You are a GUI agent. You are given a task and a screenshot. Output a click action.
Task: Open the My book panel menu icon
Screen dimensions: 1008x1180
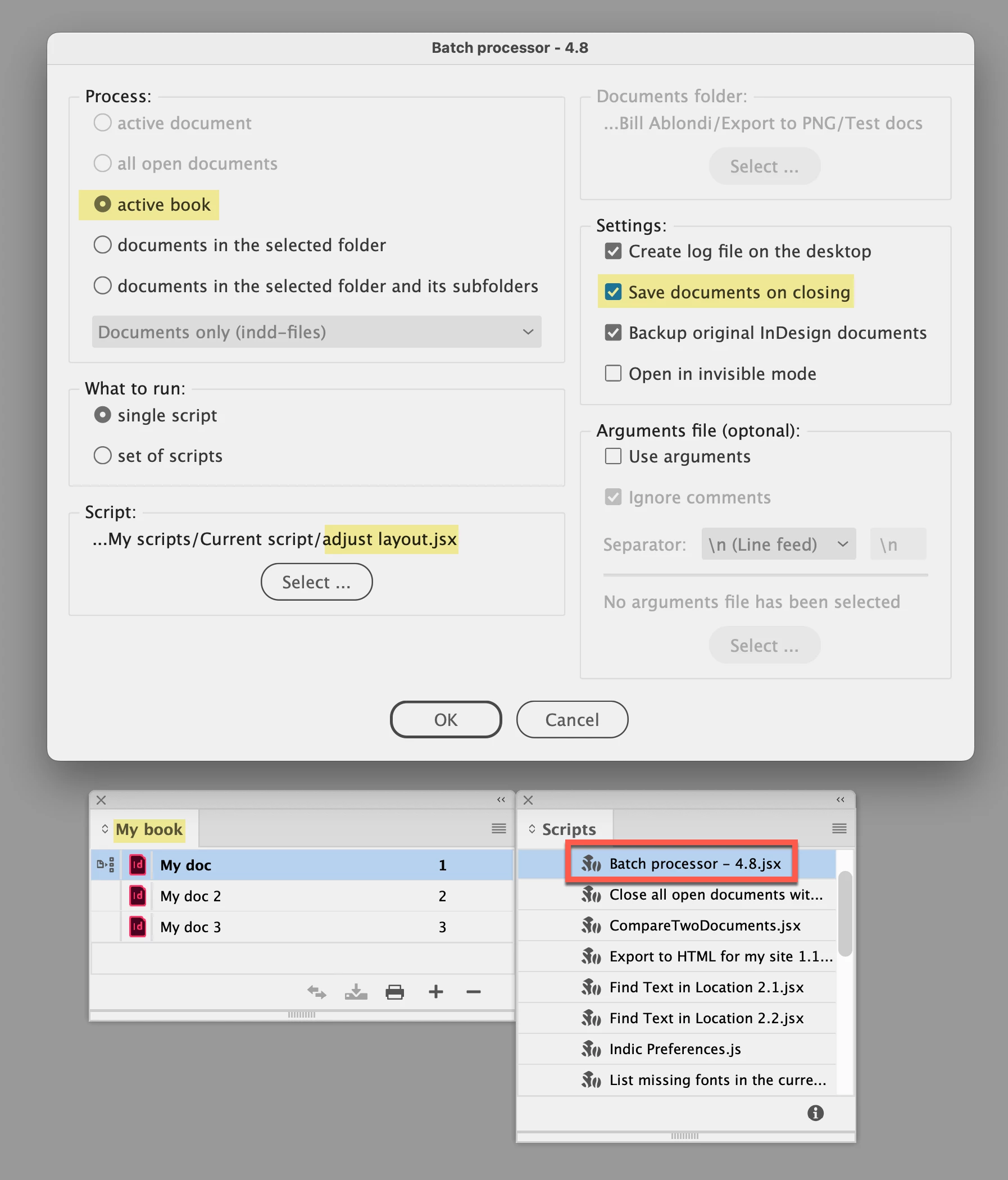(499, 828)
